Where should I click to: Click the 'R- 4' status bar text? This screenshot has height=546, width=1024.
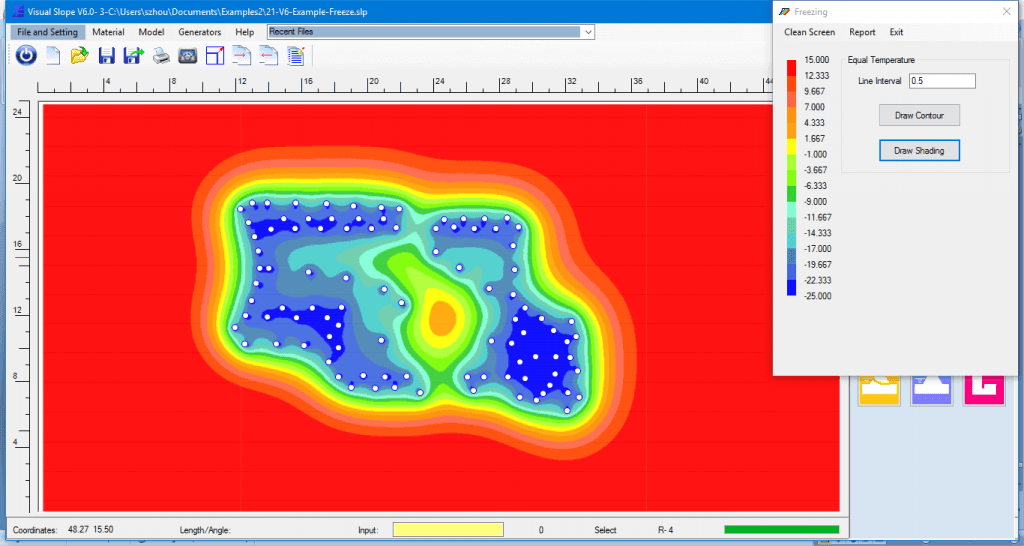[665, 530]
